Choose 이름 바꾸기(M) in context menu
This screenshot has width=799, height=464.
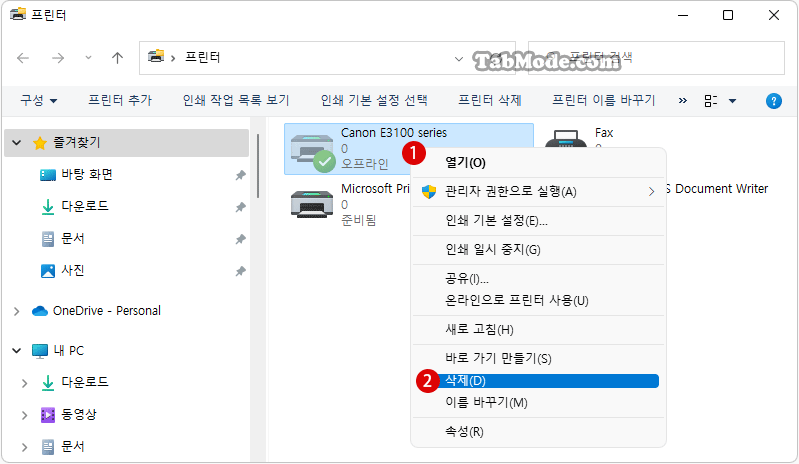(538, 403)
